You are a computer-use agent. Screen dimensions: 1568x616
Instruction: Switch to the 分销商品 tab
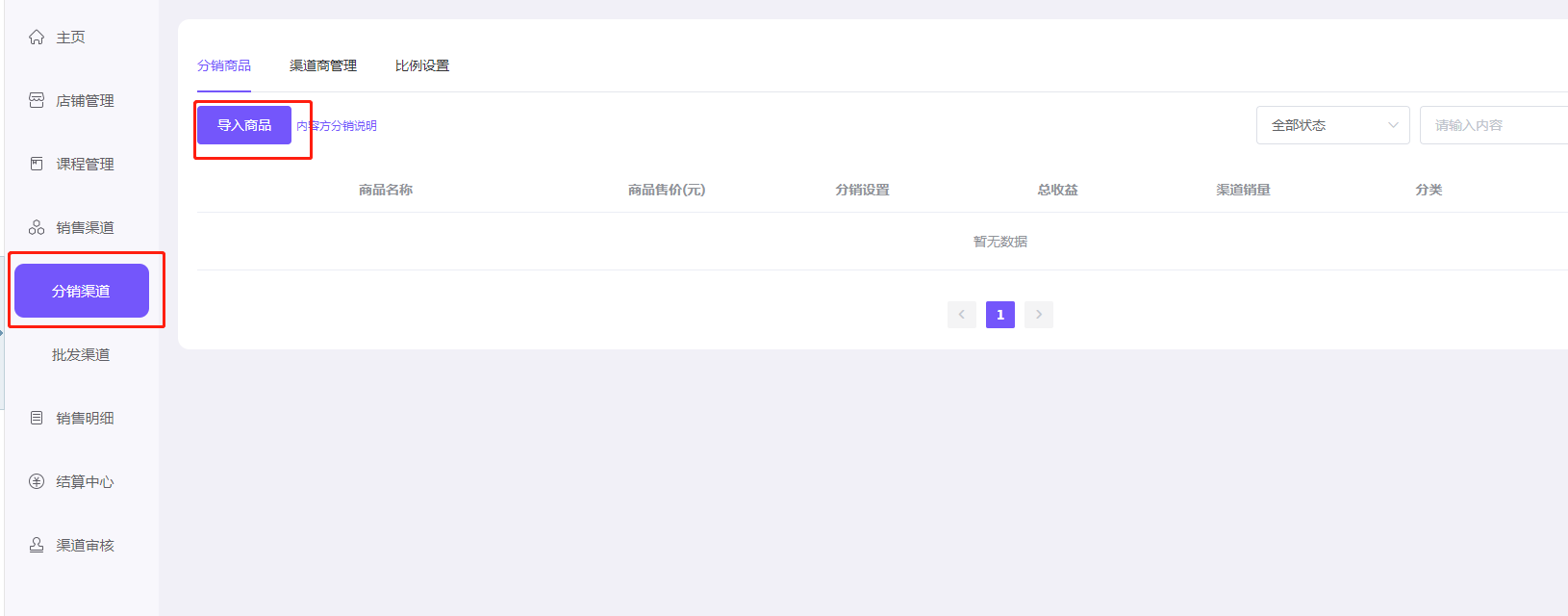[x=224, y=65]
